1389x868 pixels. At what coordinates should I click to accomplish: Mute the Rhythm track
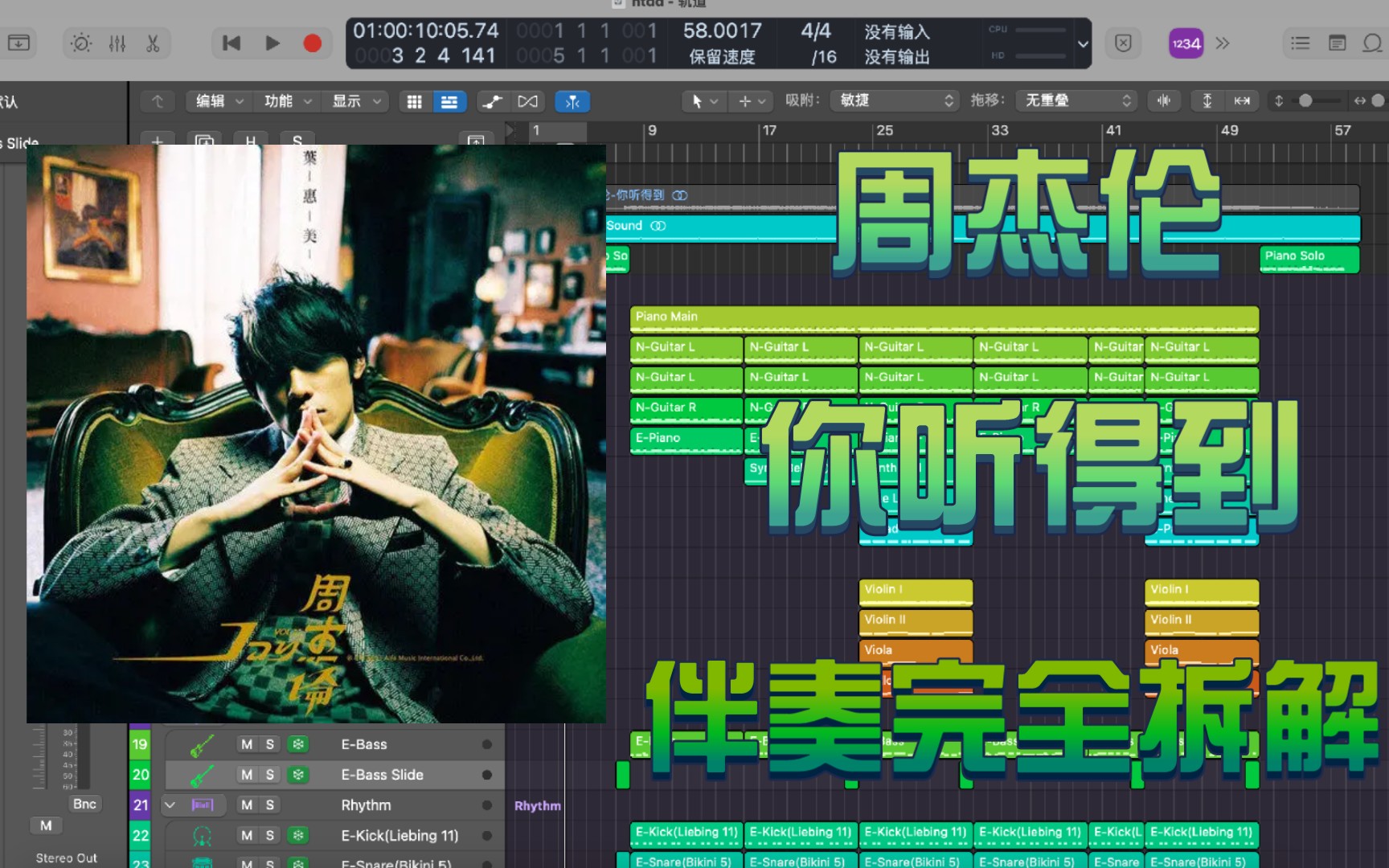click(x=247, y=805)
